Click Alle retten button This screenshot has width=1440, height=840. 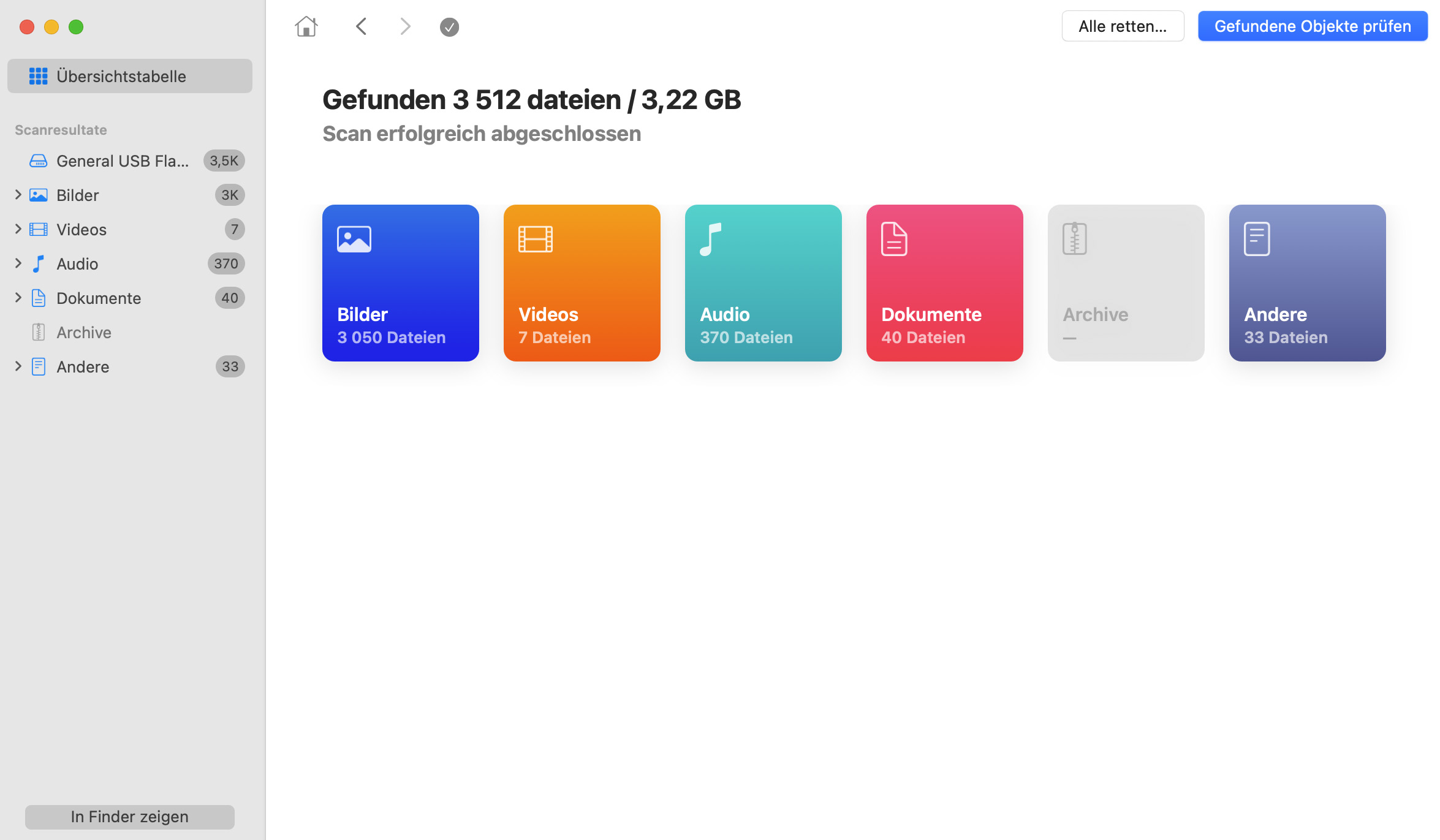point(1122,26)
